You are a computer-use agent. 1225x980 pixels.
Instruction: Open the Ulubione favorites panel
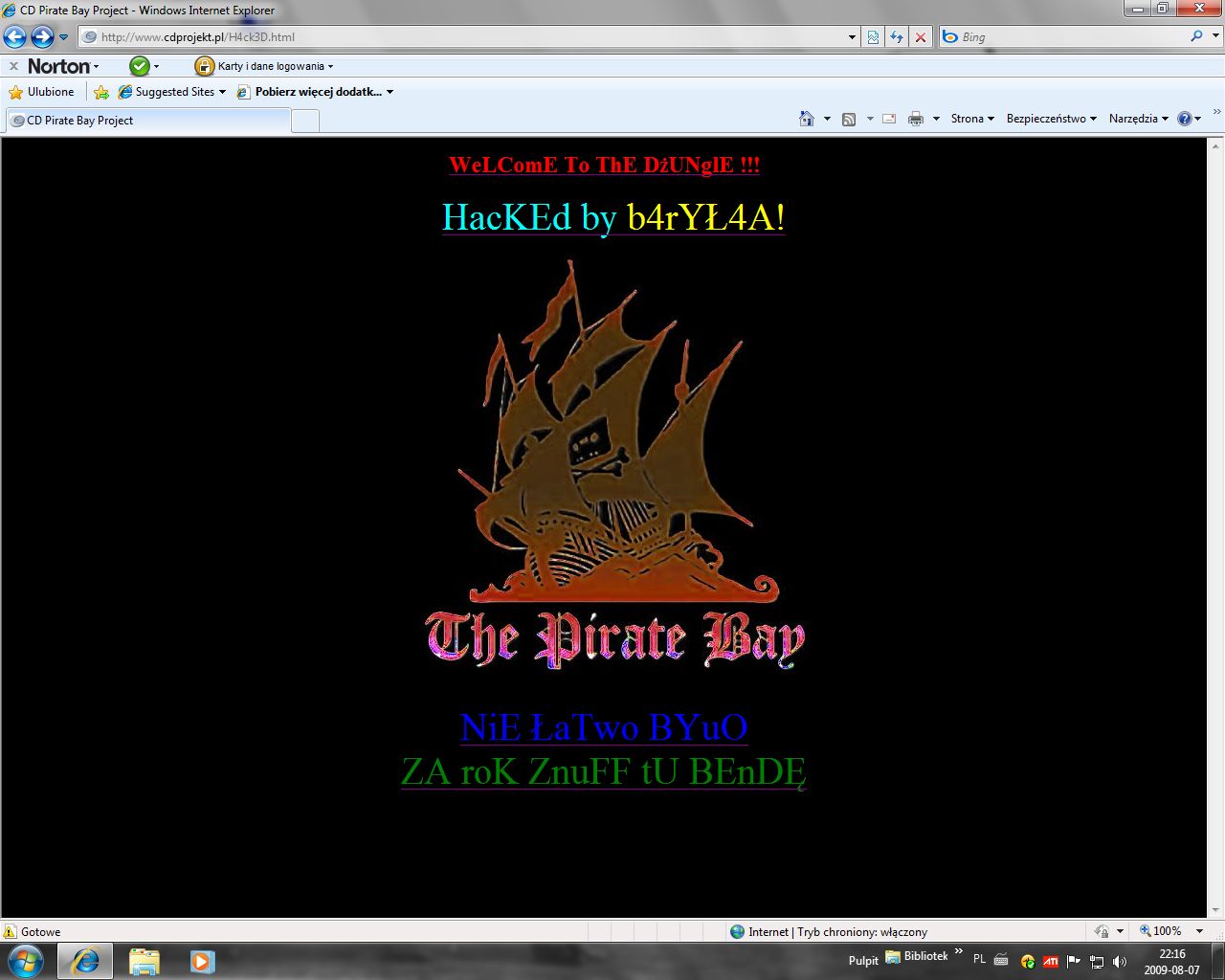41,92
